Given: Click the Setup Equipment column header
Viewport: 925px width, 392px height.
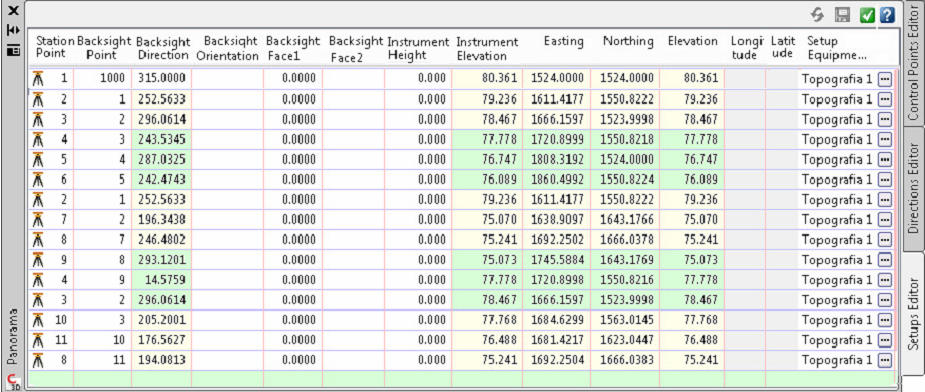Looking at the screenshot, I should tap(837, 48).
